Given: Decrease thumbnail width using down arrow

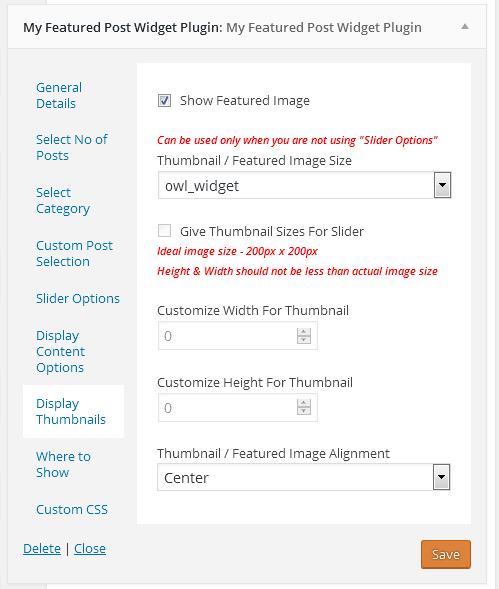Looking at the screenshot, I should 304,340.
